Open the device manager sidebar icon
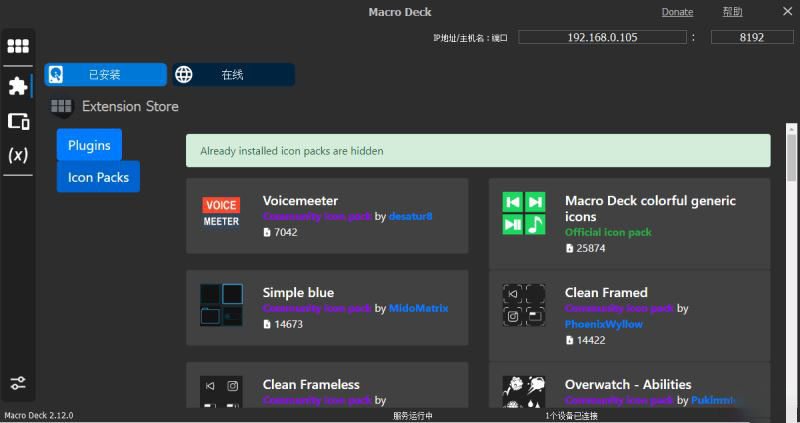The height and width of the screenshot is (423, 800). pos(18,121)
